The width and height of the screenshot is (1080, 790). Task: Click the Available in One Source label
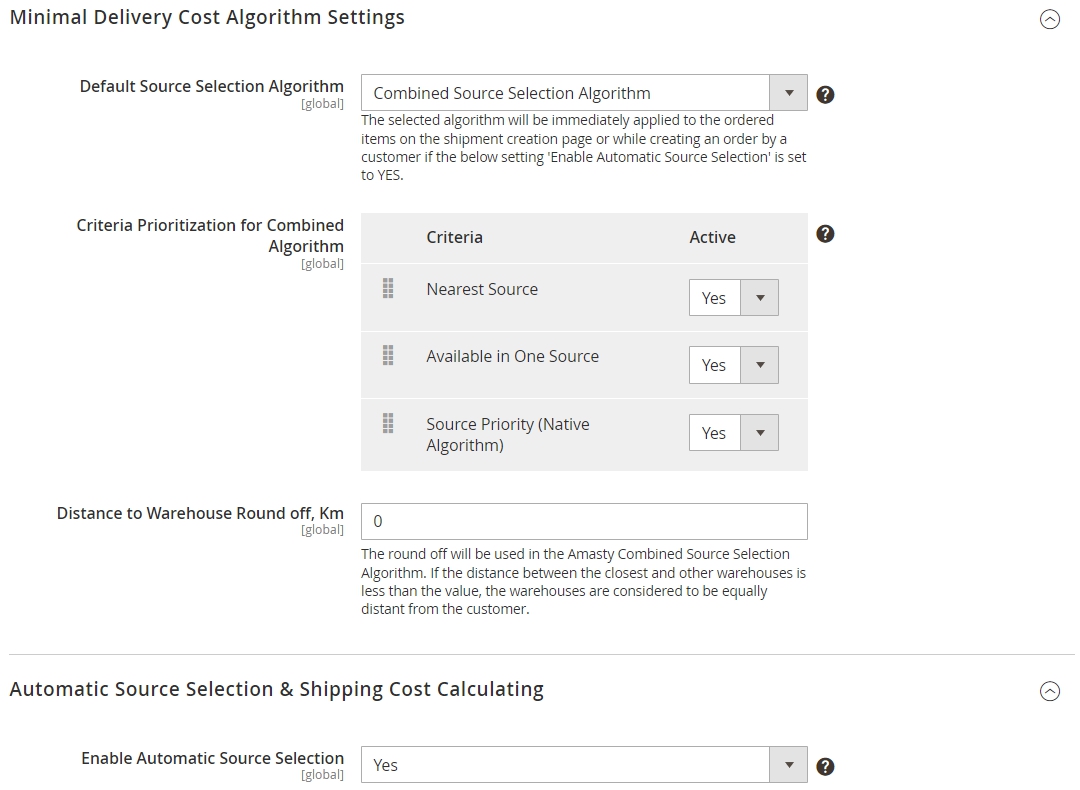512,356
